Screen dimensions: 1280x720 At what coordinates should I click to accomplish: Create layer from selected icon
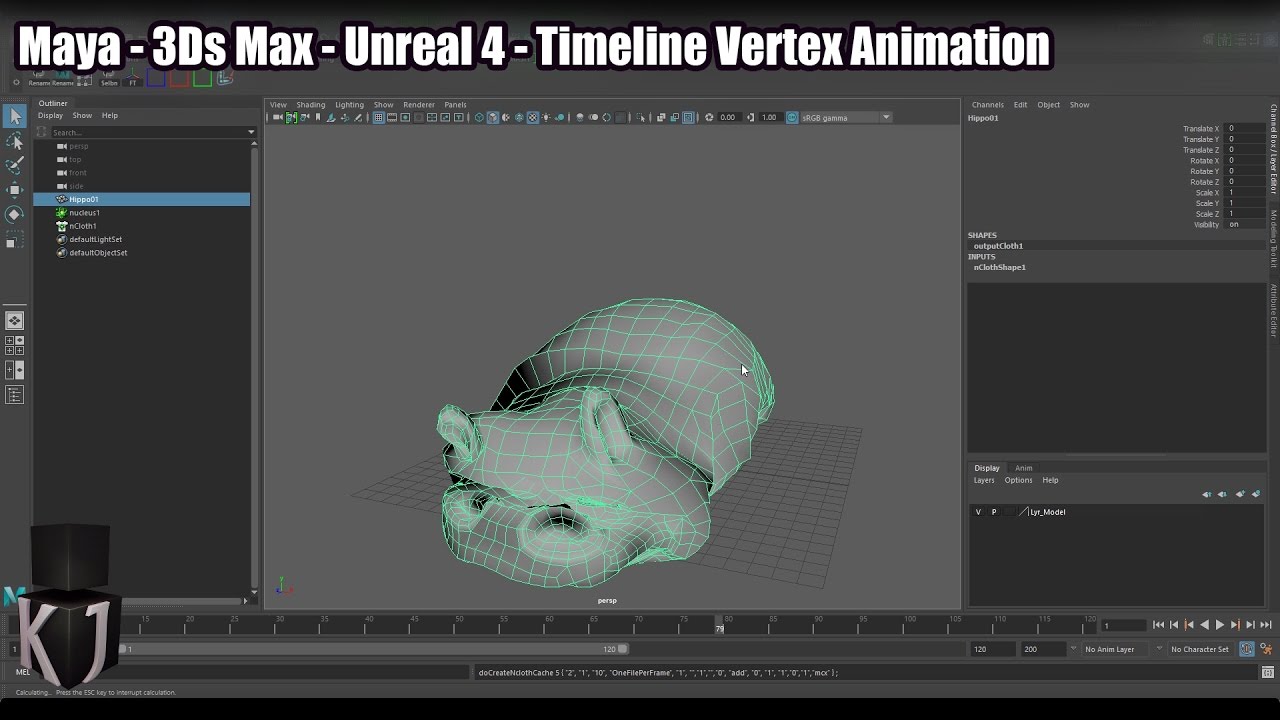click(x=1256, y=494)
